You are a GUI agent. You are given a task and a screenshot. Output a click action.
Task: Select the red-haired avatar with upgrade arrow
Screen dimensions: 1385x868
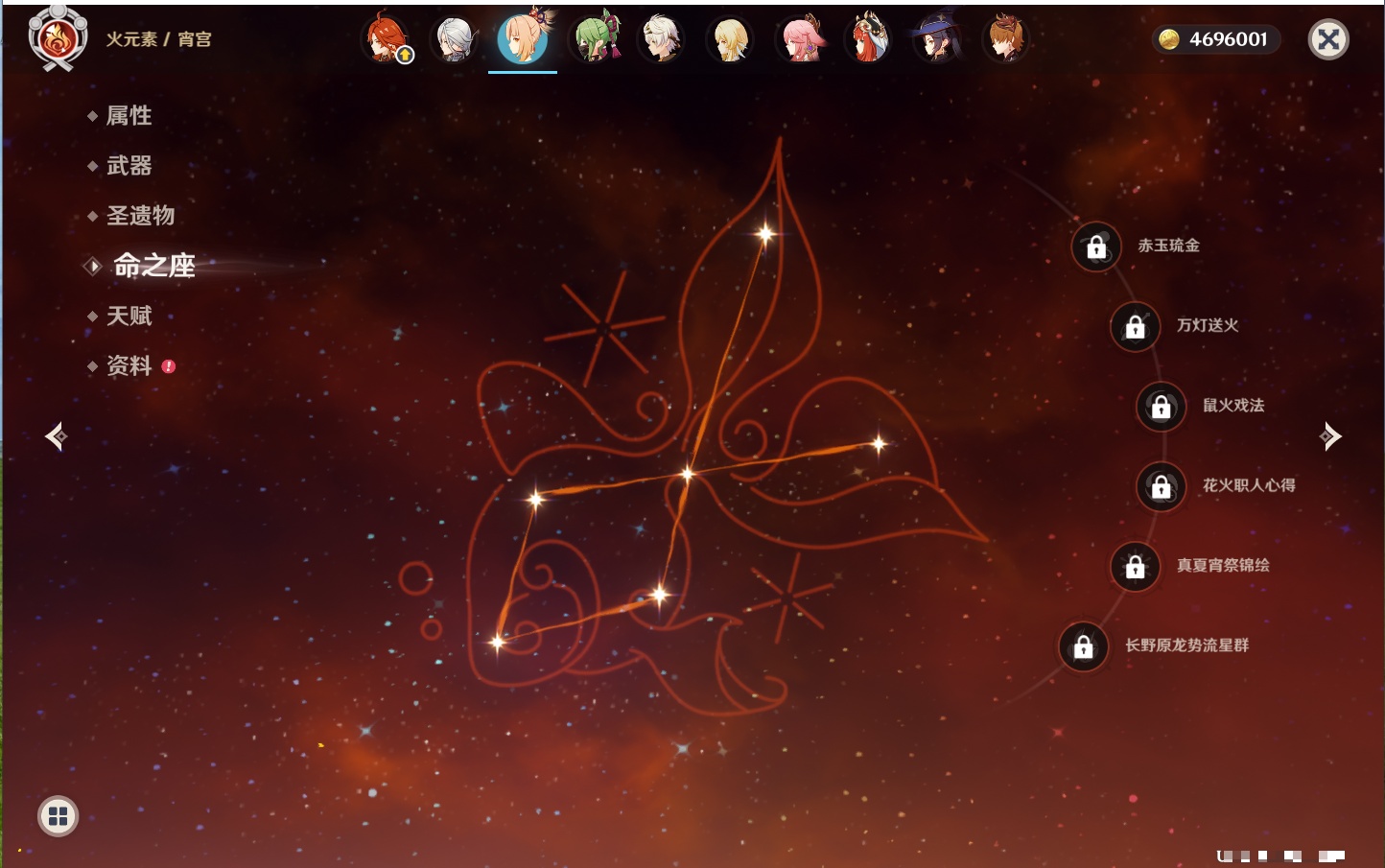(387, 39)
